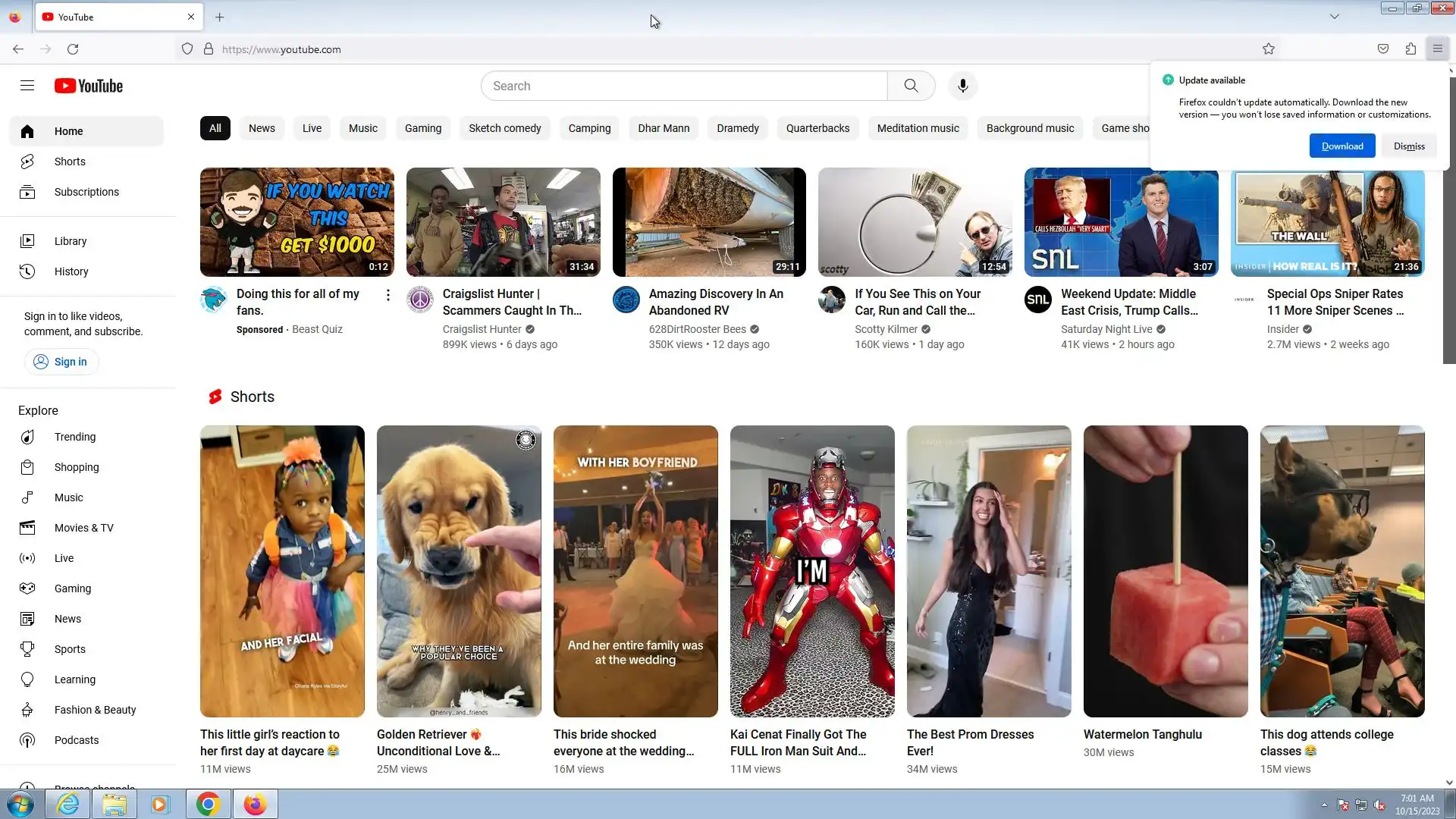Click the Download update button
The height and width of the screenshot is (819, 1456).
pos(1341,146)
